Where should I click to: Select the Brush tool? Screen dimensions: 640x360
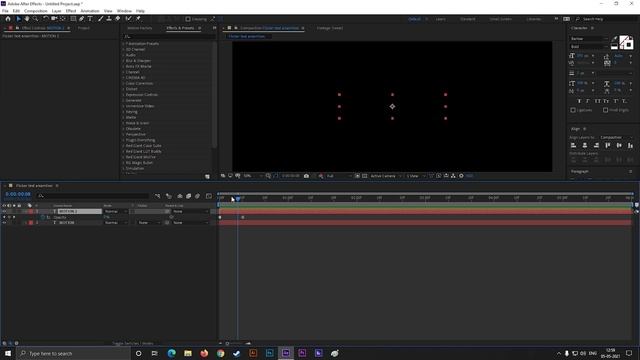click(x=100, y=19)
